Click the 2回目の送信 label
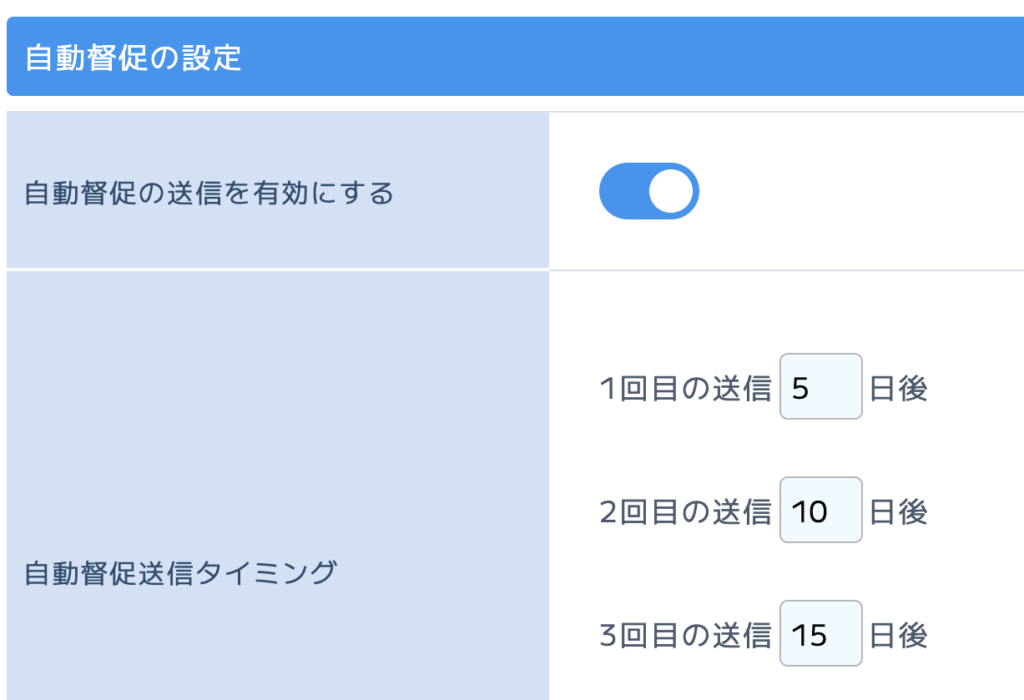Screen dimensions: 1024x700 coord(685,512)
